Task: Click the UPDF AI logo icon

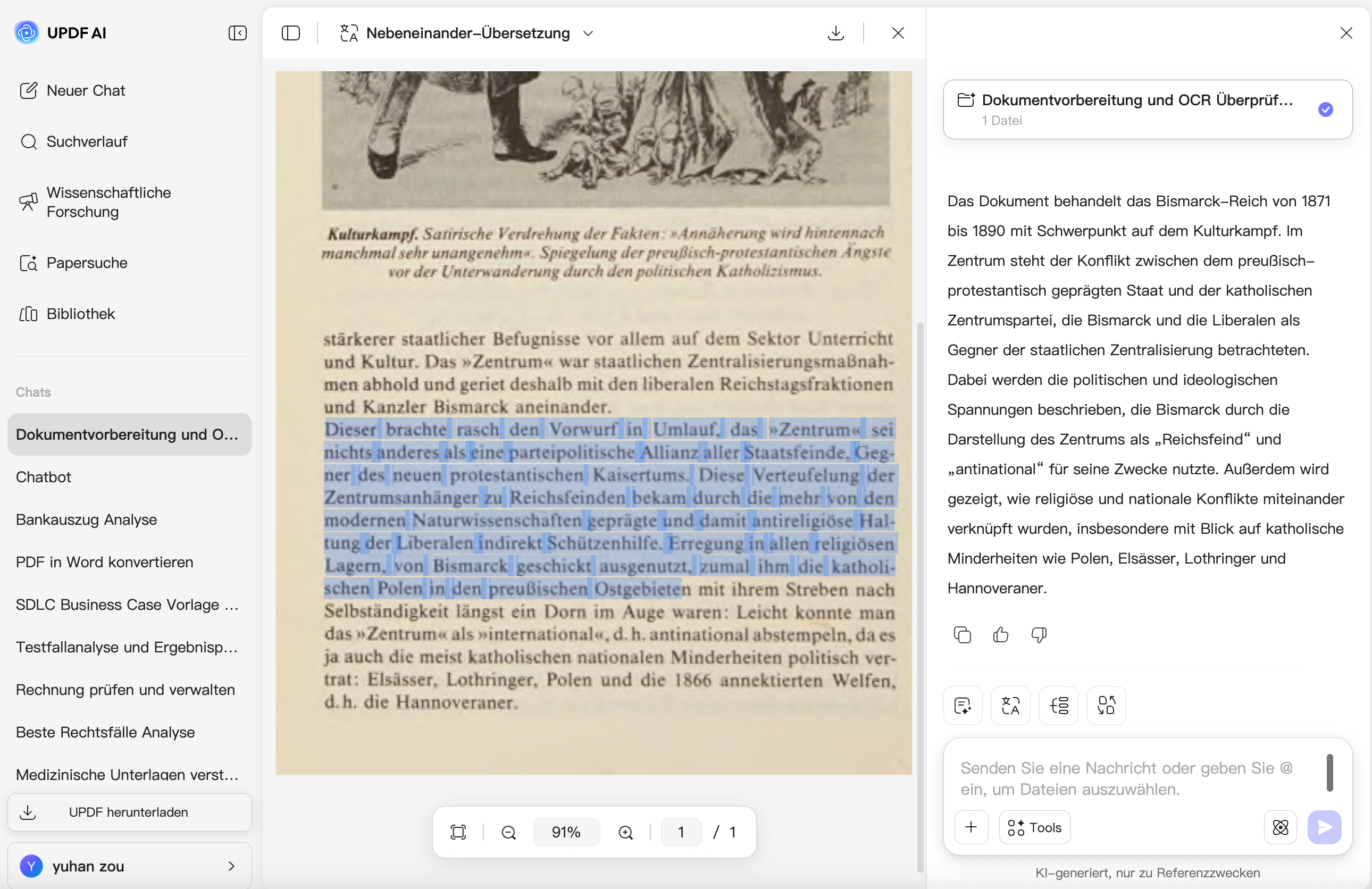Action: click(27, 33)
